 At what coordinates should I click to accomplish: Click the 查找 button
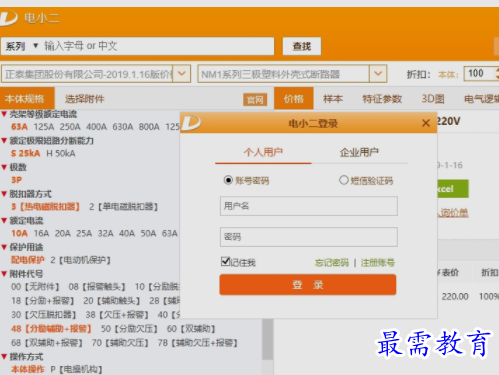coord(302,46)
